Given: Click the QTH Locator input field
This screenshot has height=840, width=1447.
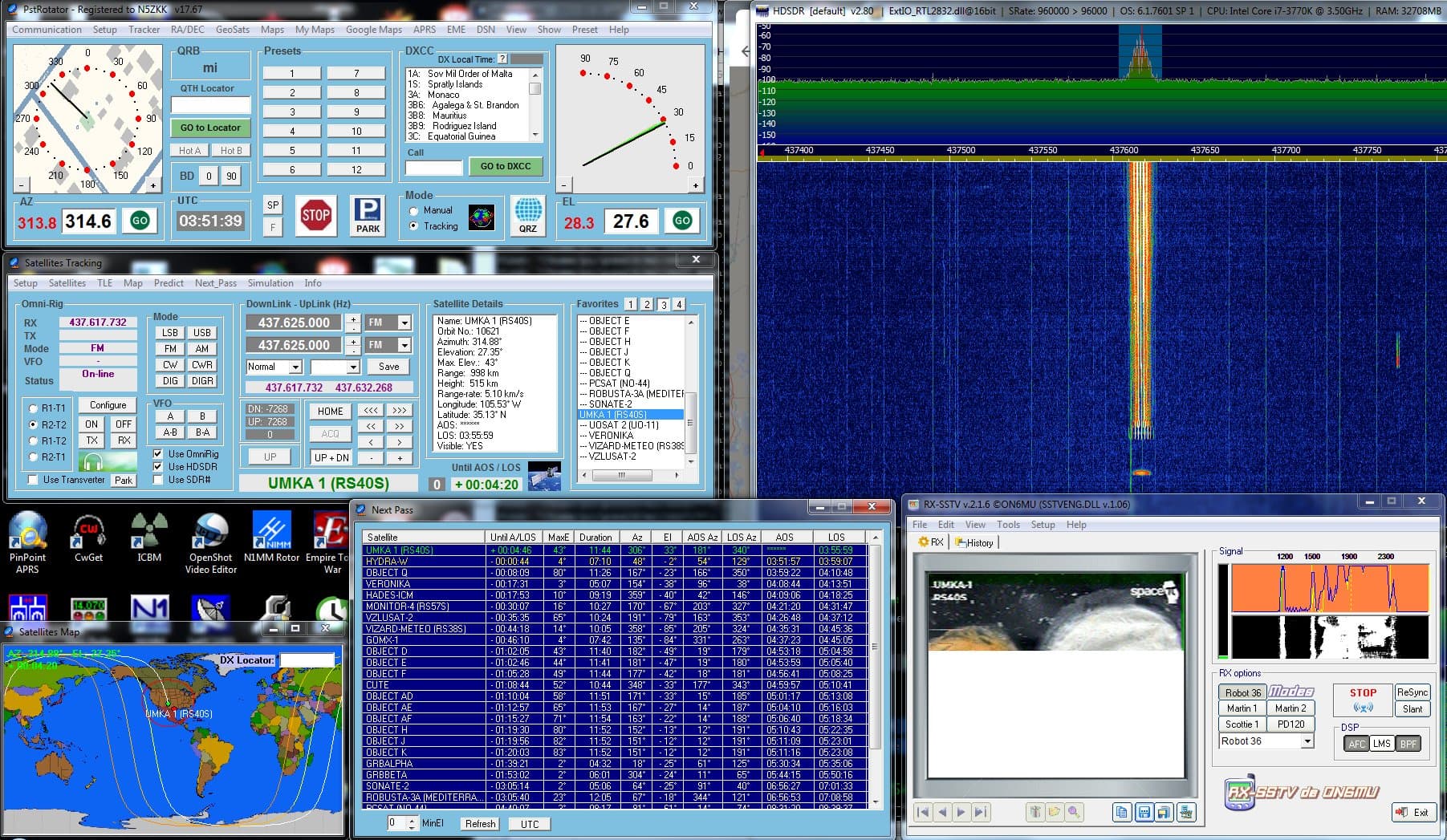Looking at the screenshot, I should [x=210, y=105].
